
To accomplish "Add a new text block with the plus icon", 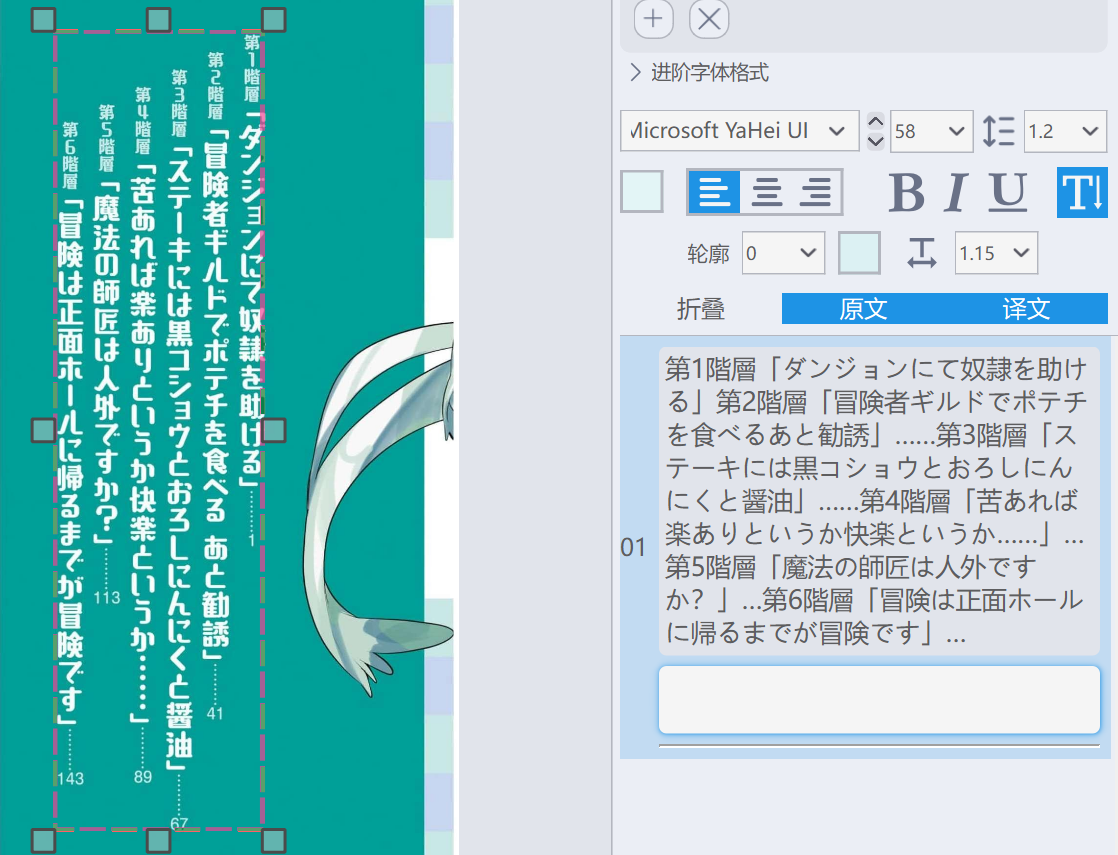I will (653, 19).
